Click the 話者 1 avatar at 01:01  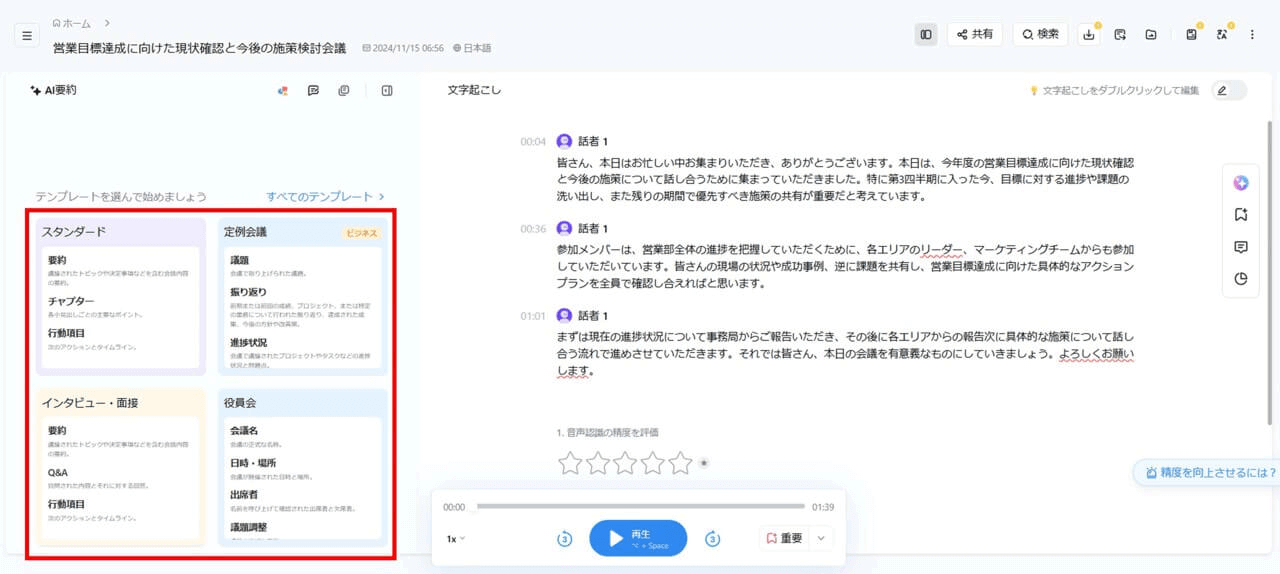564,316
